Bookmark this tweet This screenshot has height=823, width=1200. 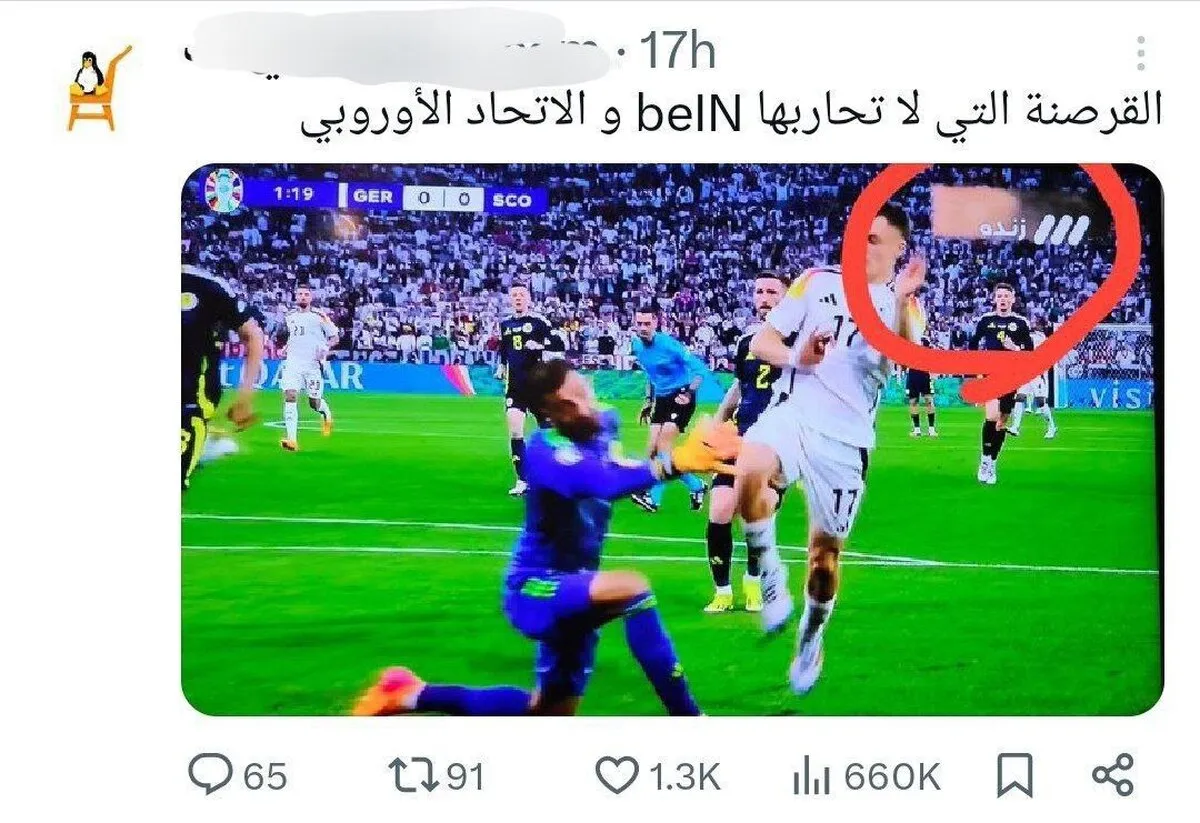point(1016,775)
